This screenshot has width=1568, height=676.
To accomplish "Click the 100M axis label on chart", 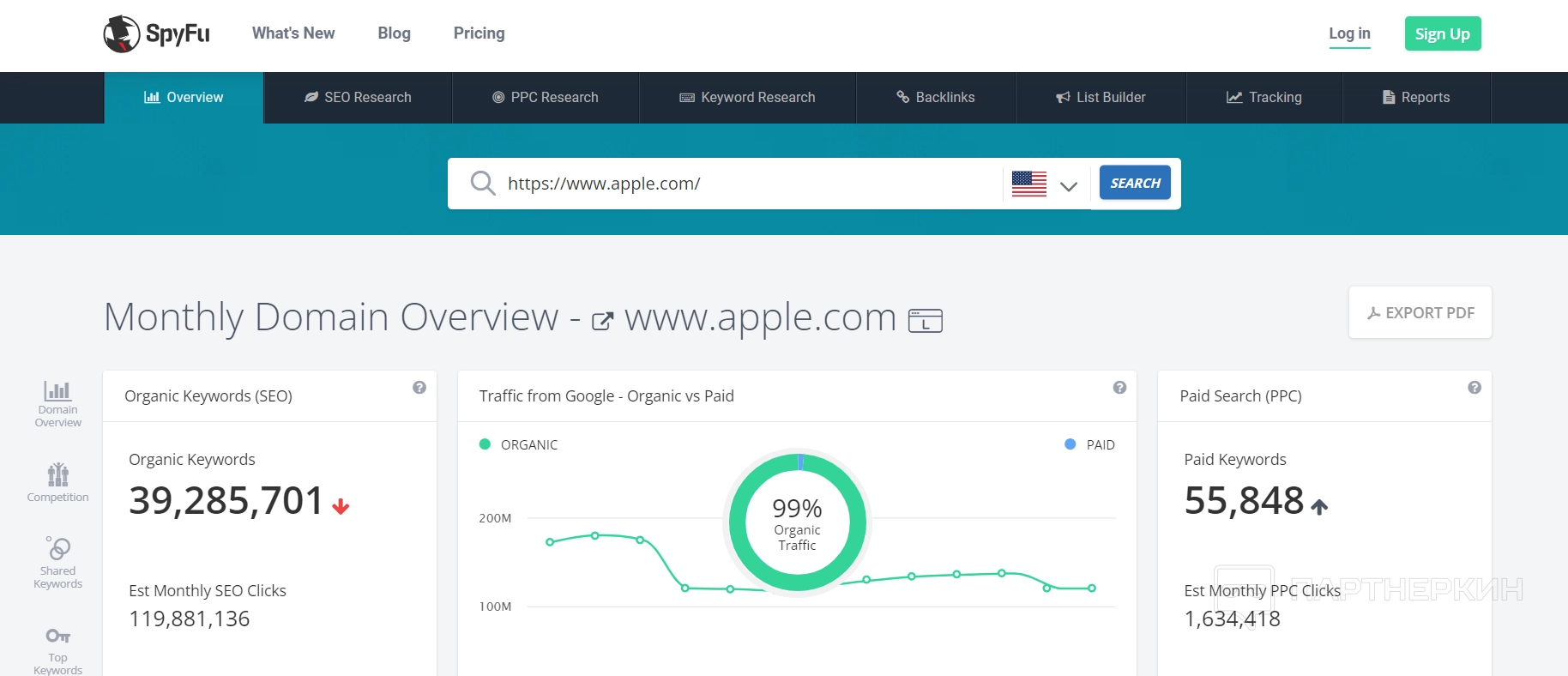I will [495, 607].
